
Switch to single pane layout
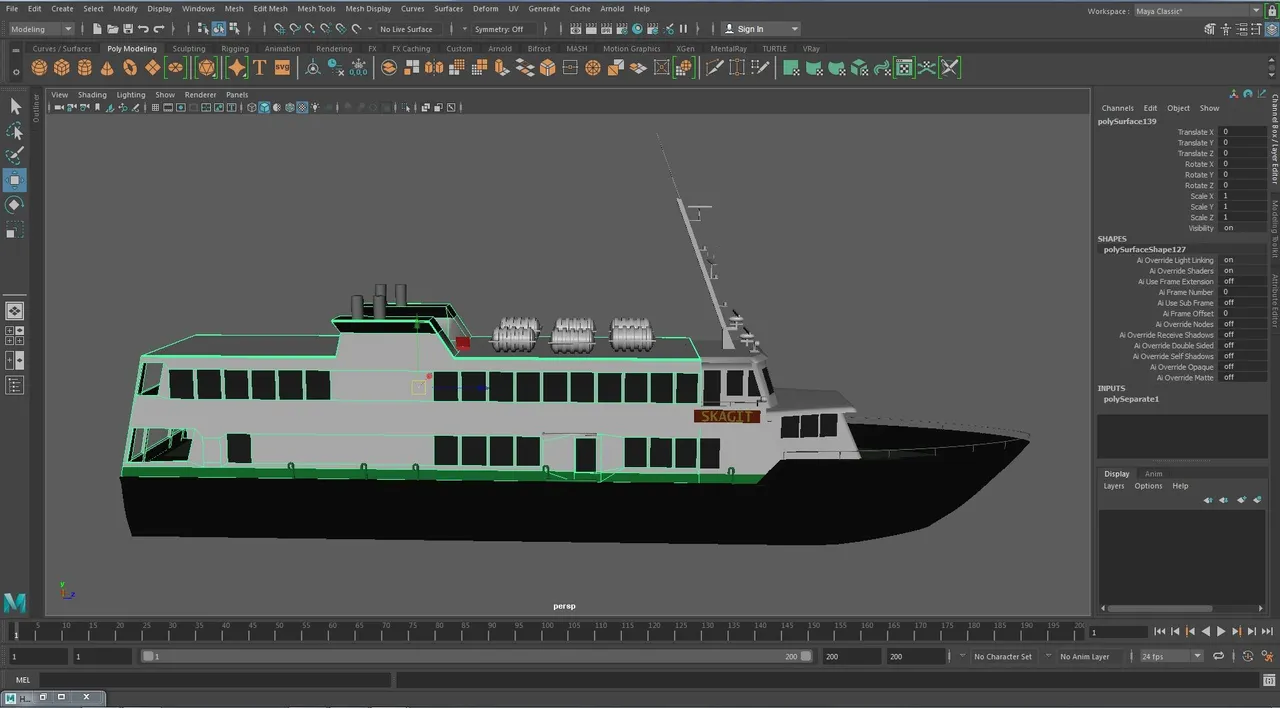pos(15,311)
